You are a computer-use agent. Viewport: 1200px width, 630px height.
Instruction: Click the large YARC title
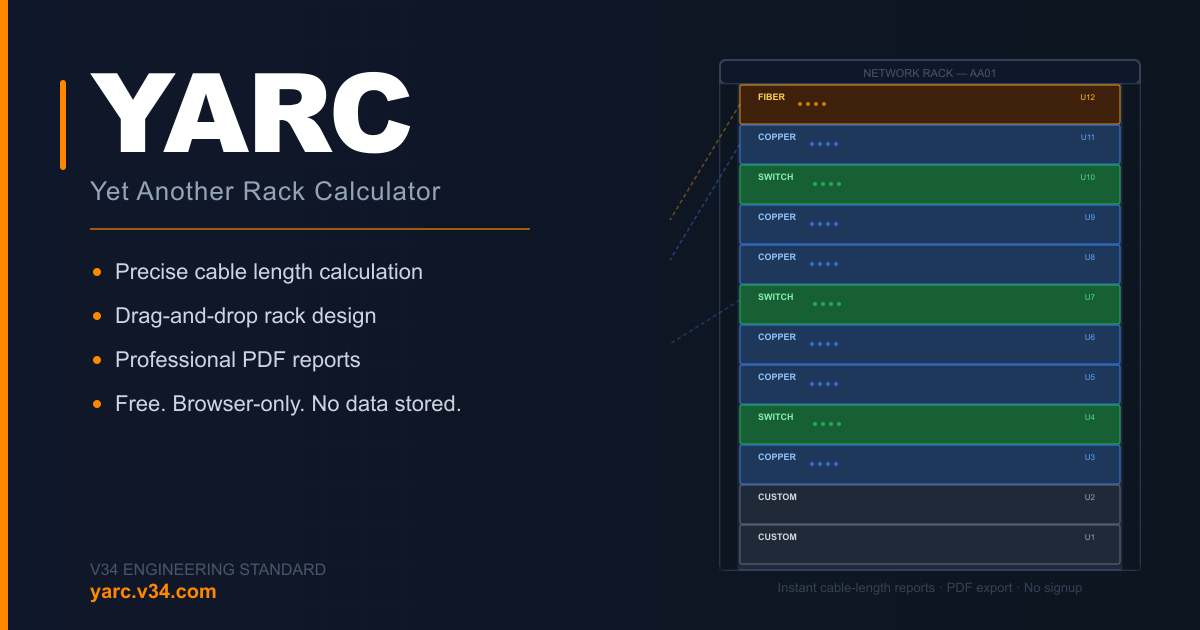pos(251,114)
